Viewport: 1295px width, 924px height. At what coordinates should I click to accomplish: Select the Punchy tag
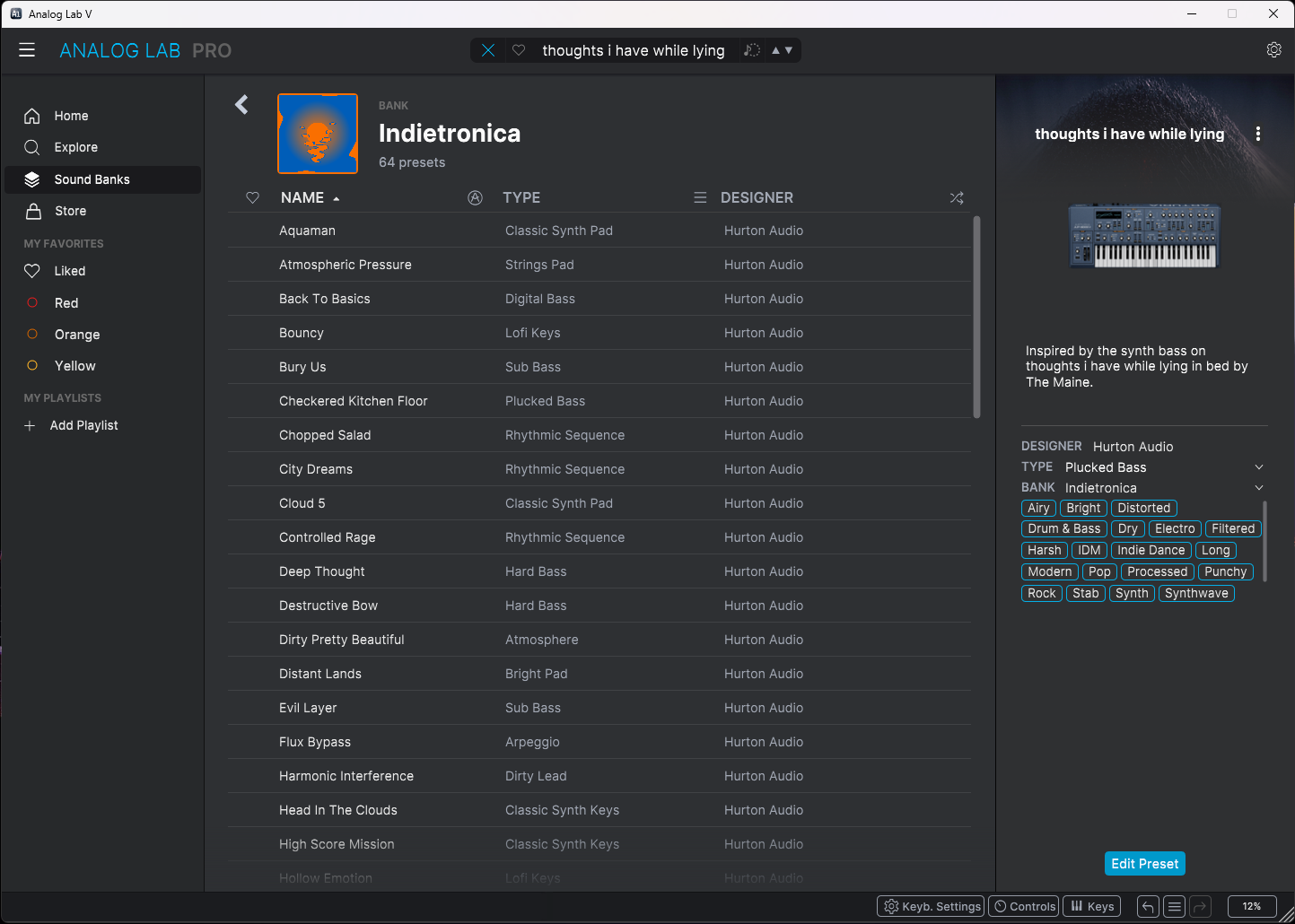pyautogui.click(x=1226, y=571)
